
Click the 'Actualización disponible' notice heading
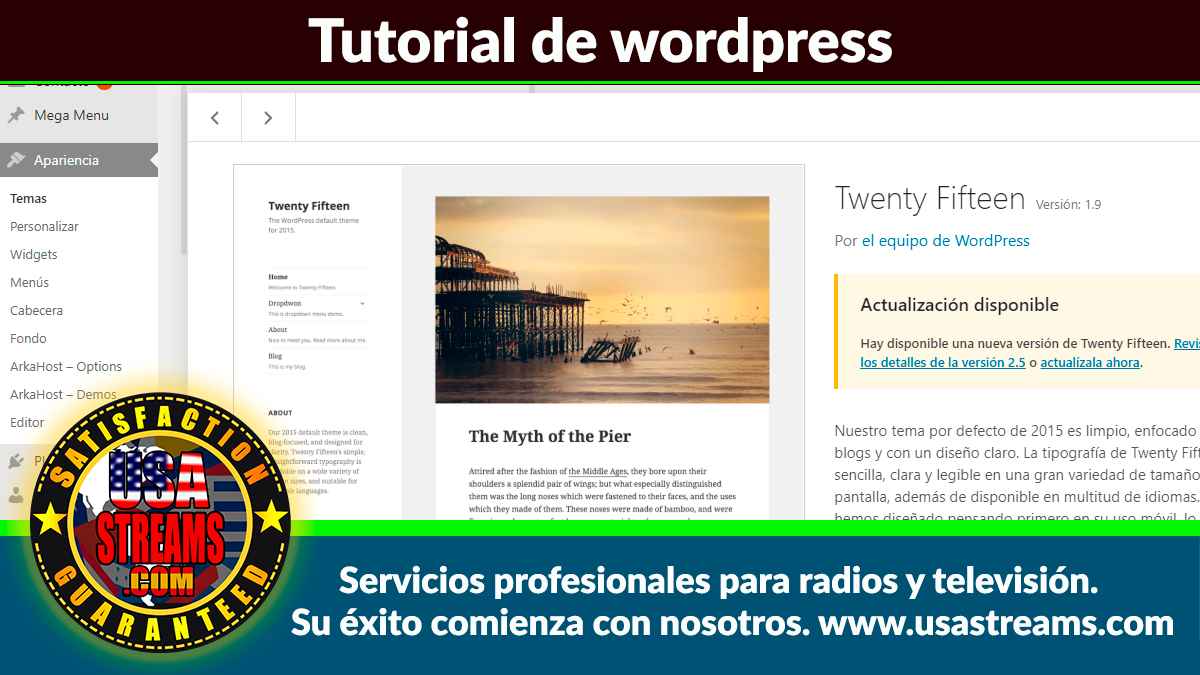(x=959, y=305)
